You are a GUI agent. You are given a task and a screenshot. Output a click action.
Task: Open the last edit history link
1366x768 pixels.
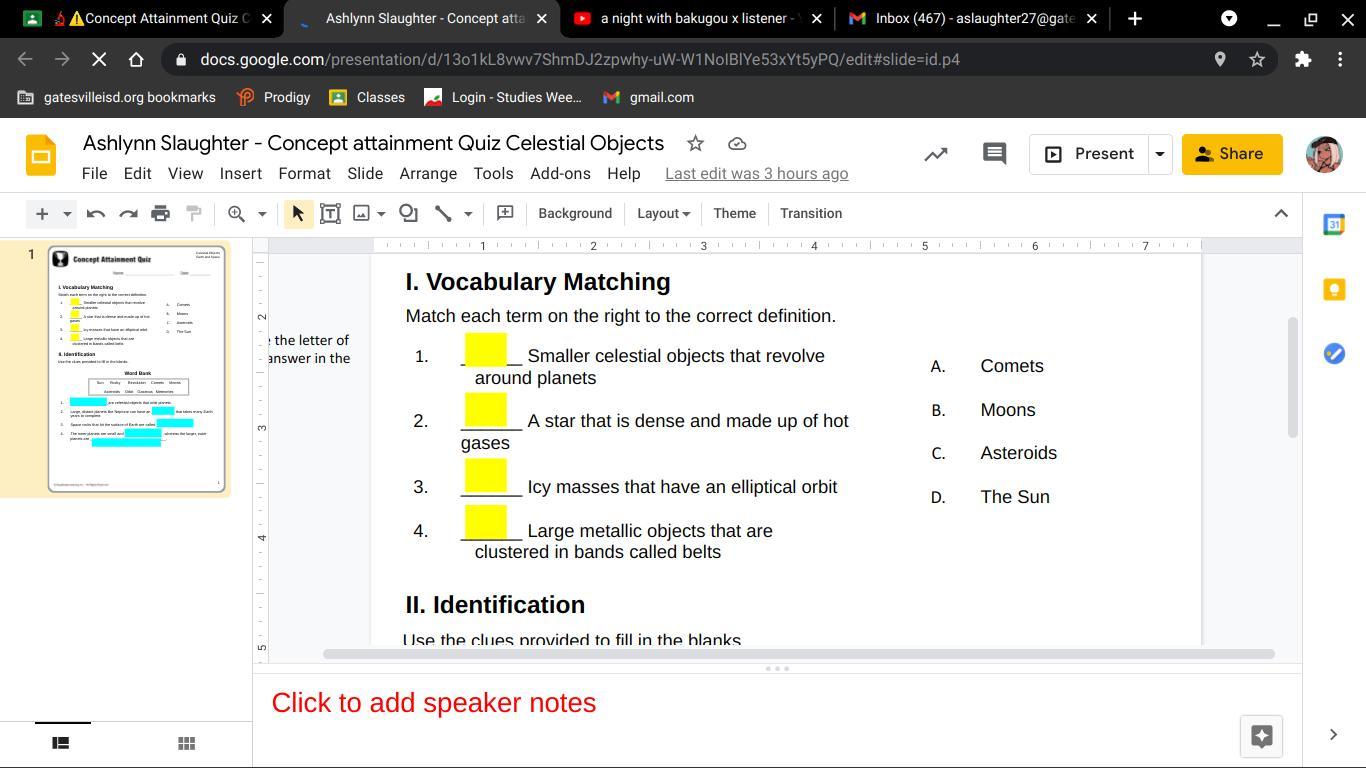point(756,174)
